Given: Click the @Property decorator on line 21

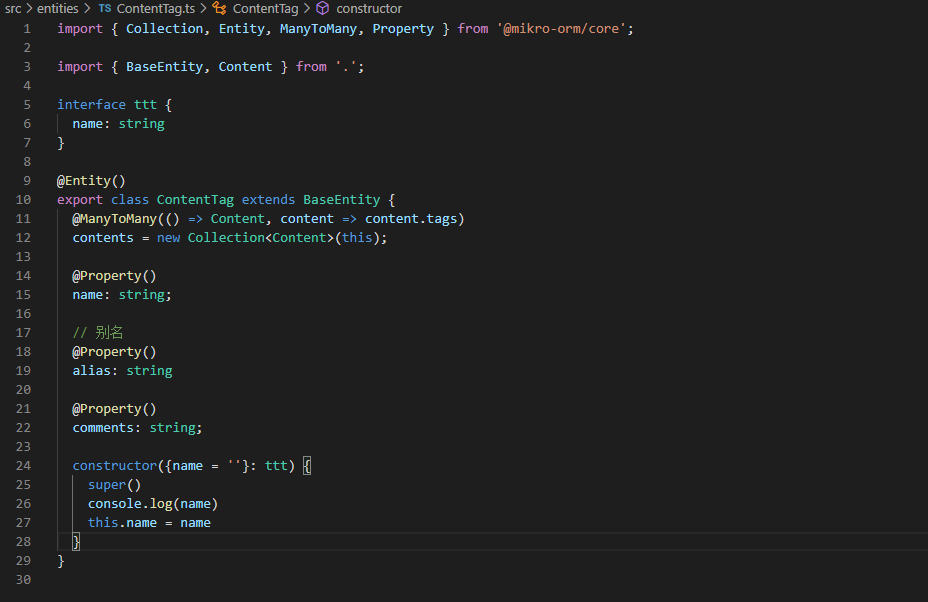Looking at the screenshot, I should (x=110, y=408).
